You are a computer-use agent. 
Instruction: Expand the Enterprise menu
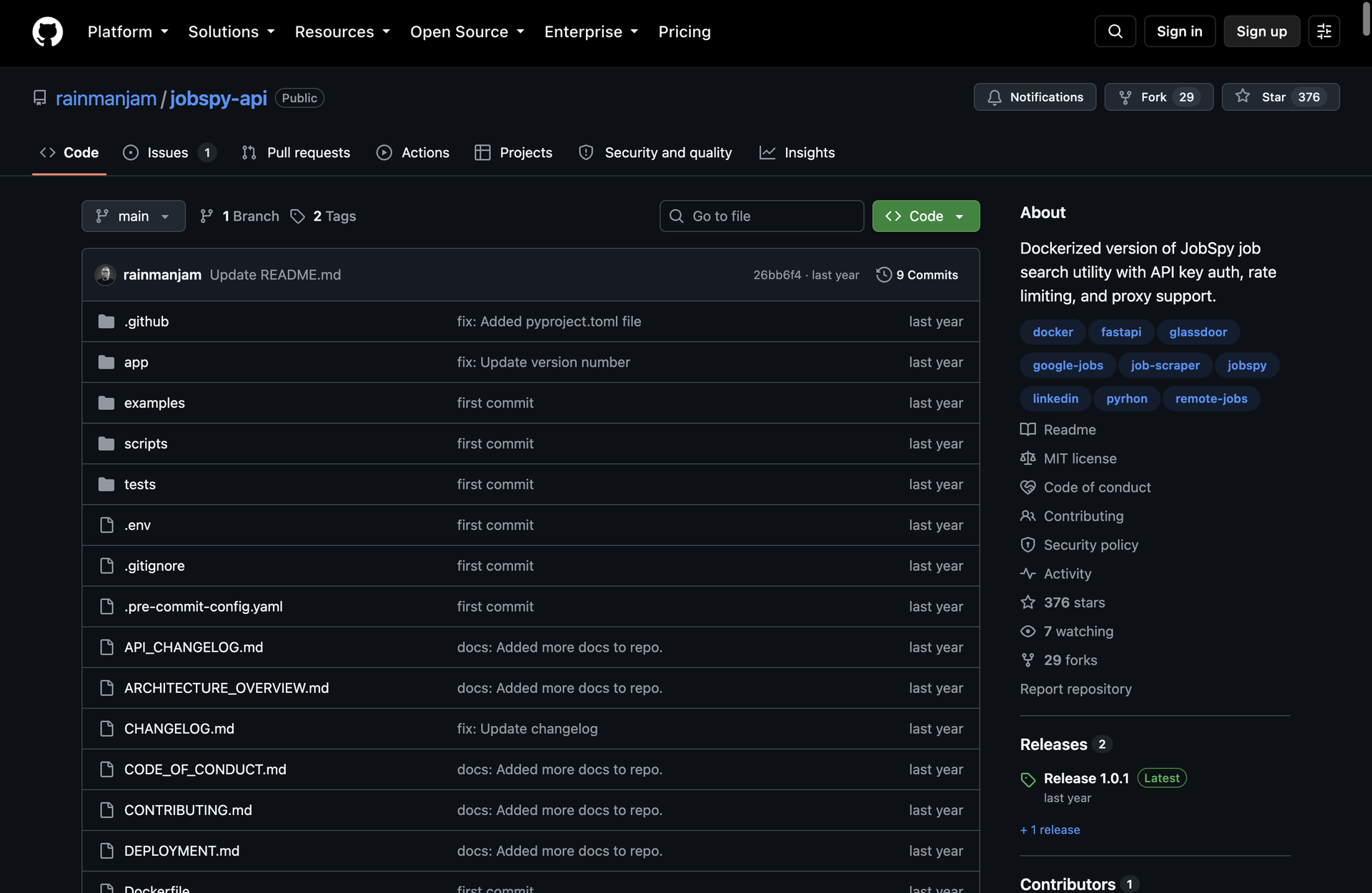coord(592,31)
